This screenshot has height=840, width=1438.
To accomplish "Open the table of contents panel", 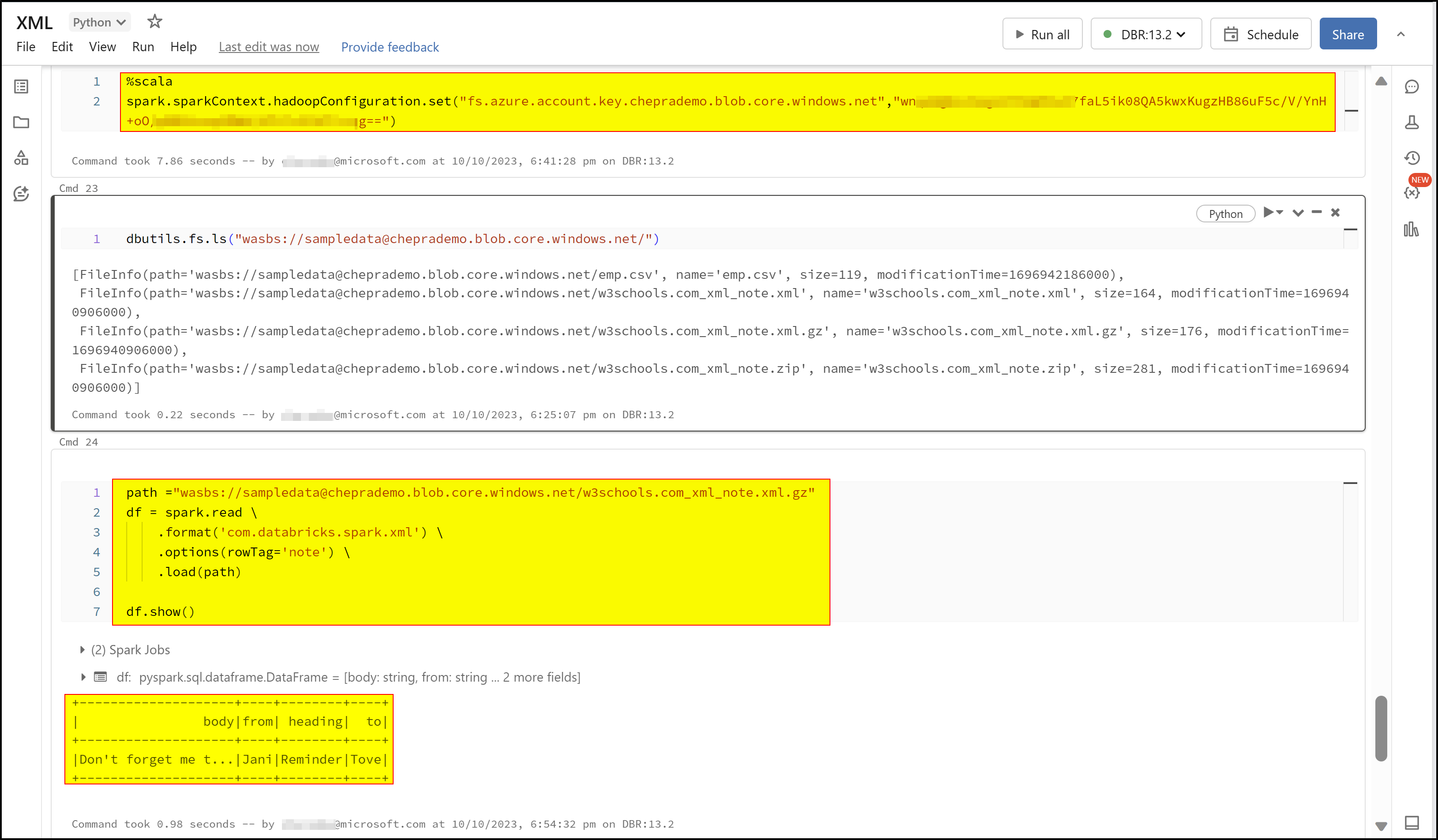I will (21, 87).
